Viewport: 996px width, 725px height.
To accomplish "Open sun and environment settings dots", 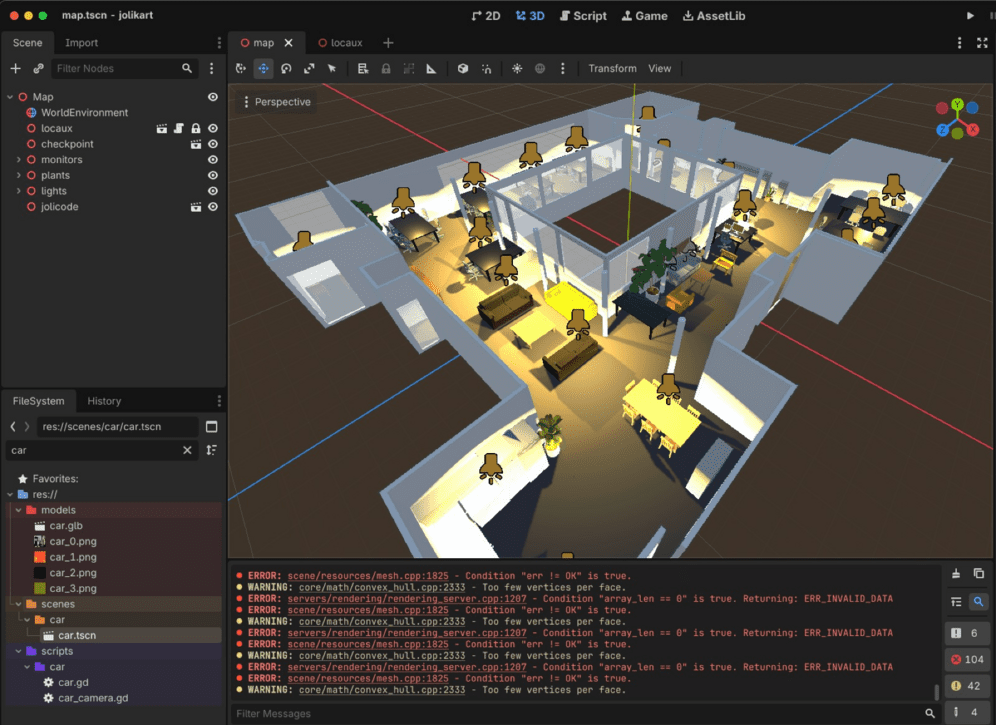I will (562, 69).
